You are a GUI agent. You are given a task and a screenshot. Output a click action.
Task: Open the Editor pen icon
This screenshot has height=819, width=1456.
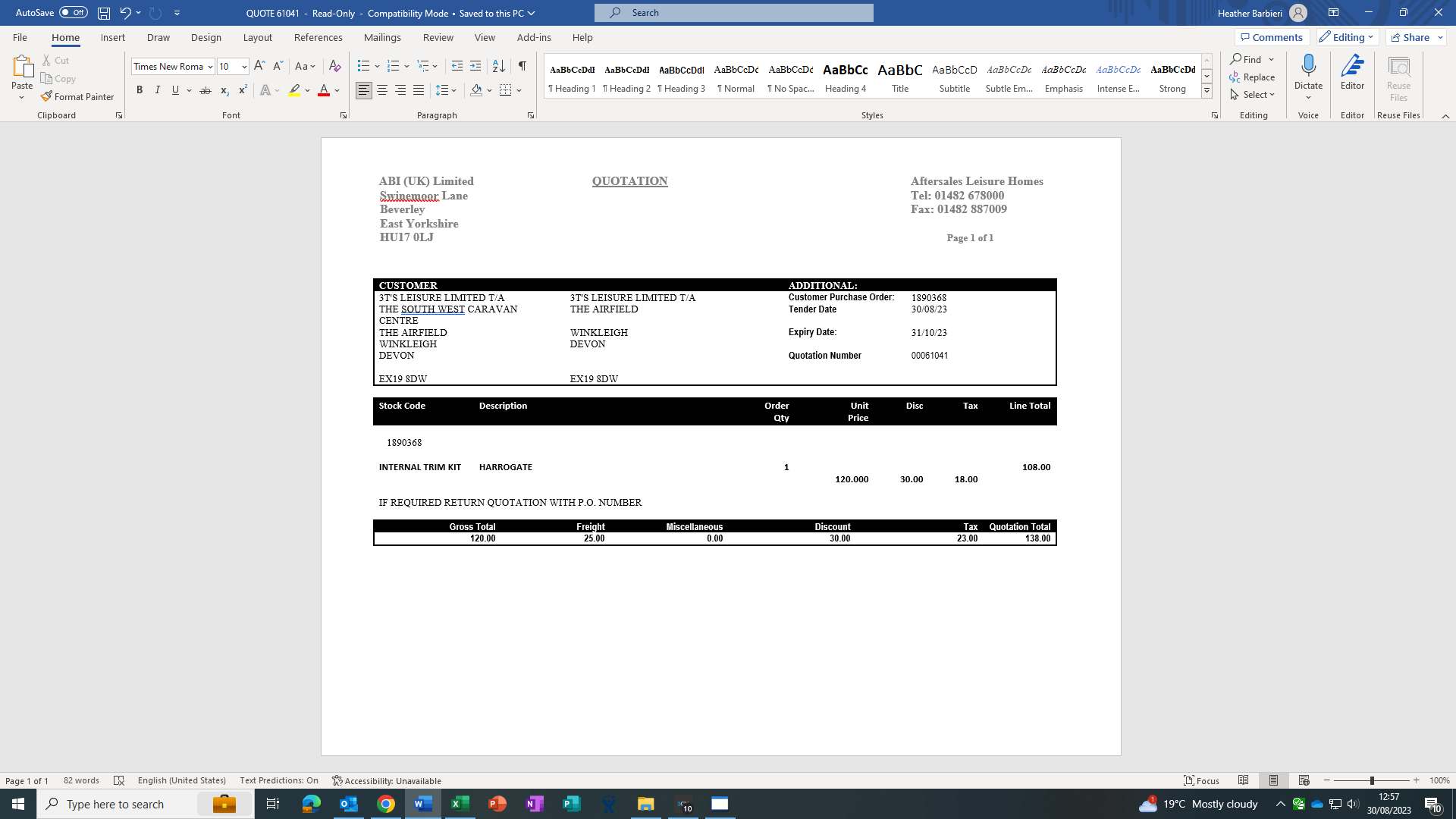tap(1352, 67)
